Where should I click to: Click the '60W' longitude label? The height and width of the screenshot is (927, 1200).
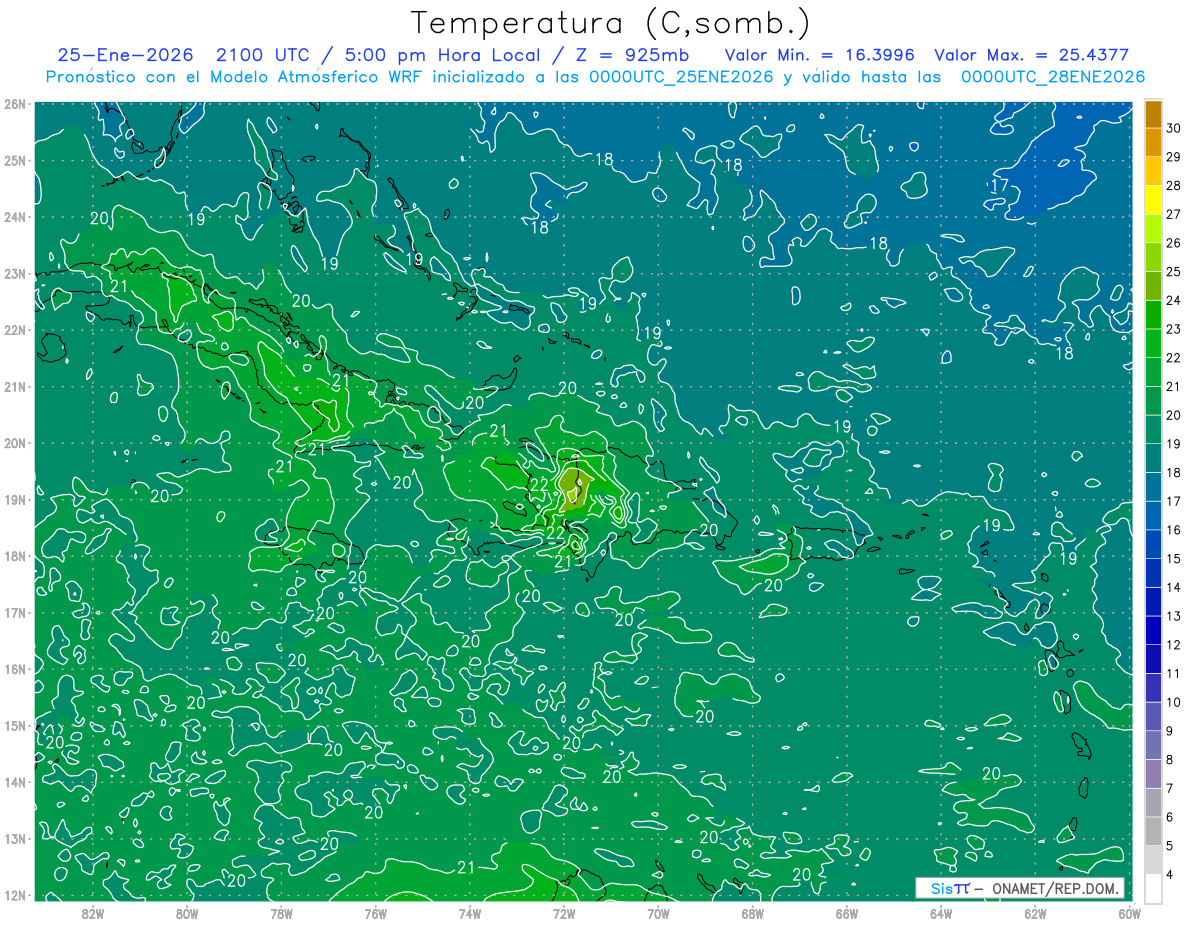(1128, 912)
